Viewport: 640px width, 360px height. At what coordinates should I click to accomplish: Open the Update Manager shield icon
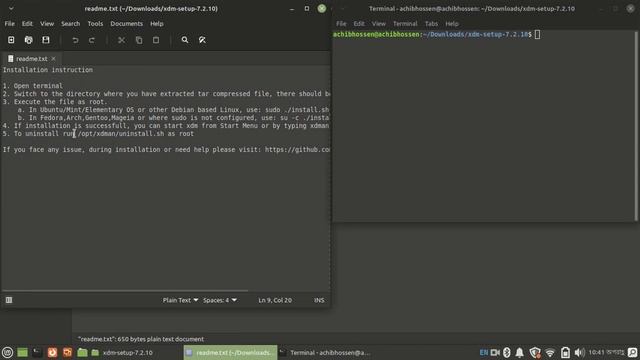coord(535,352)
